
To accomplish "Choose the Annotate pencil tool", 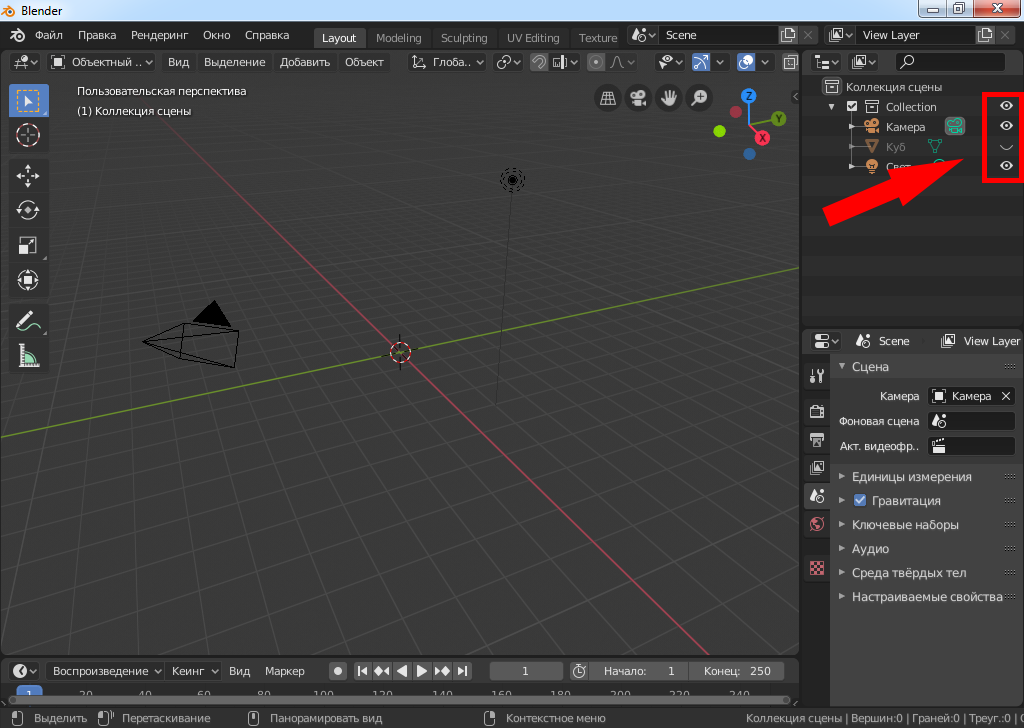I will [28, 321].
